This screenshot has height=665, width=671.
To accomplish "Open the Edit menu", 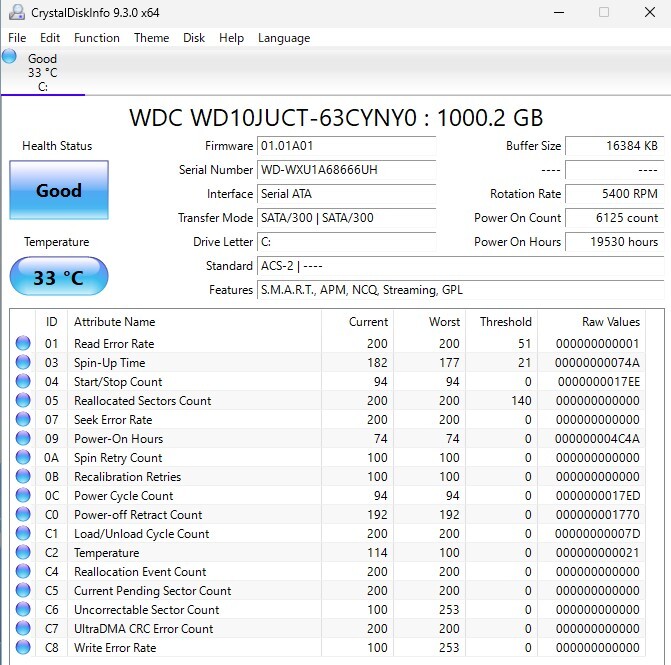I will point(50,38).
